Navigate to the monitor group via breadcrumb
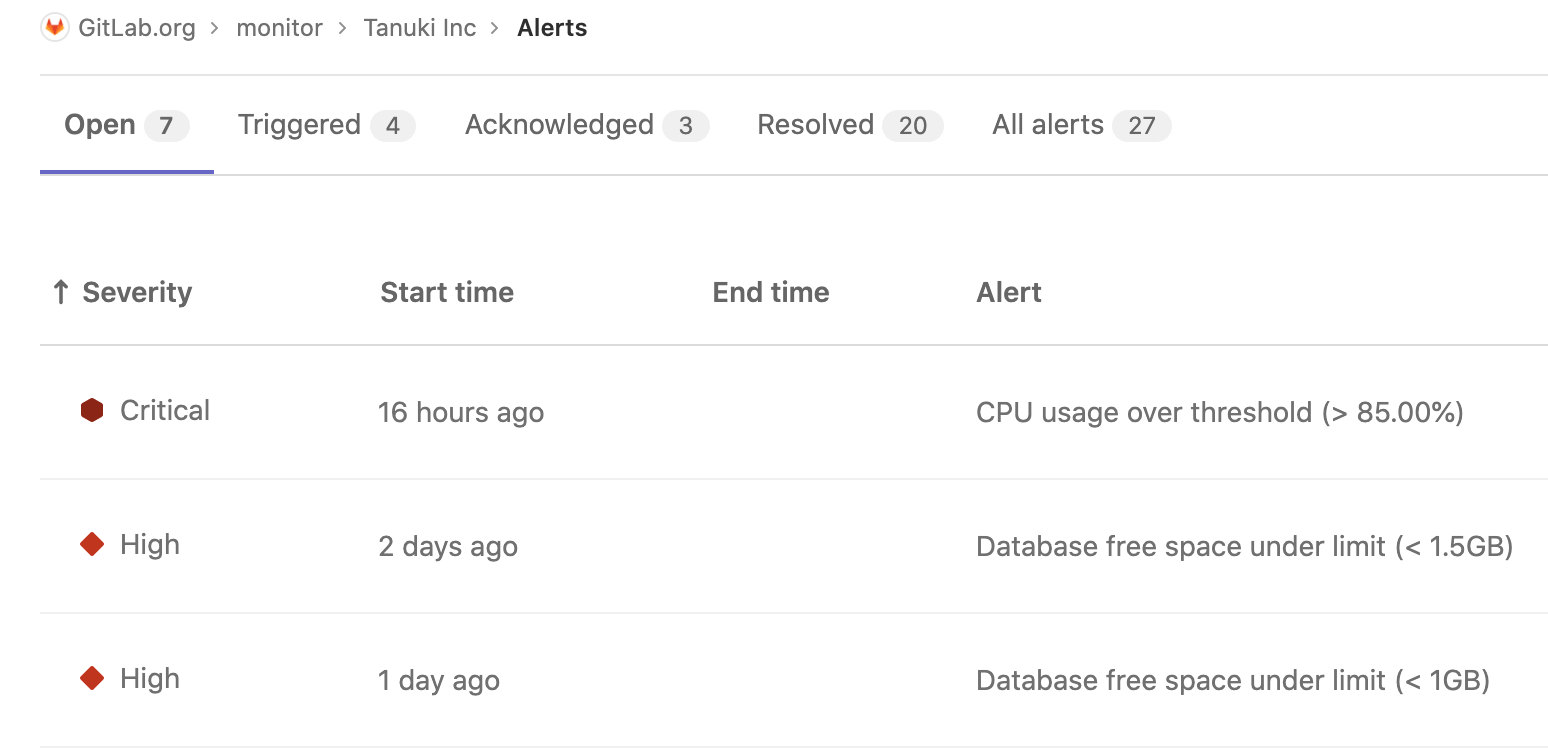Viewport: 1548px width, 750px height. pyautogui.click(x=279, y=27)
